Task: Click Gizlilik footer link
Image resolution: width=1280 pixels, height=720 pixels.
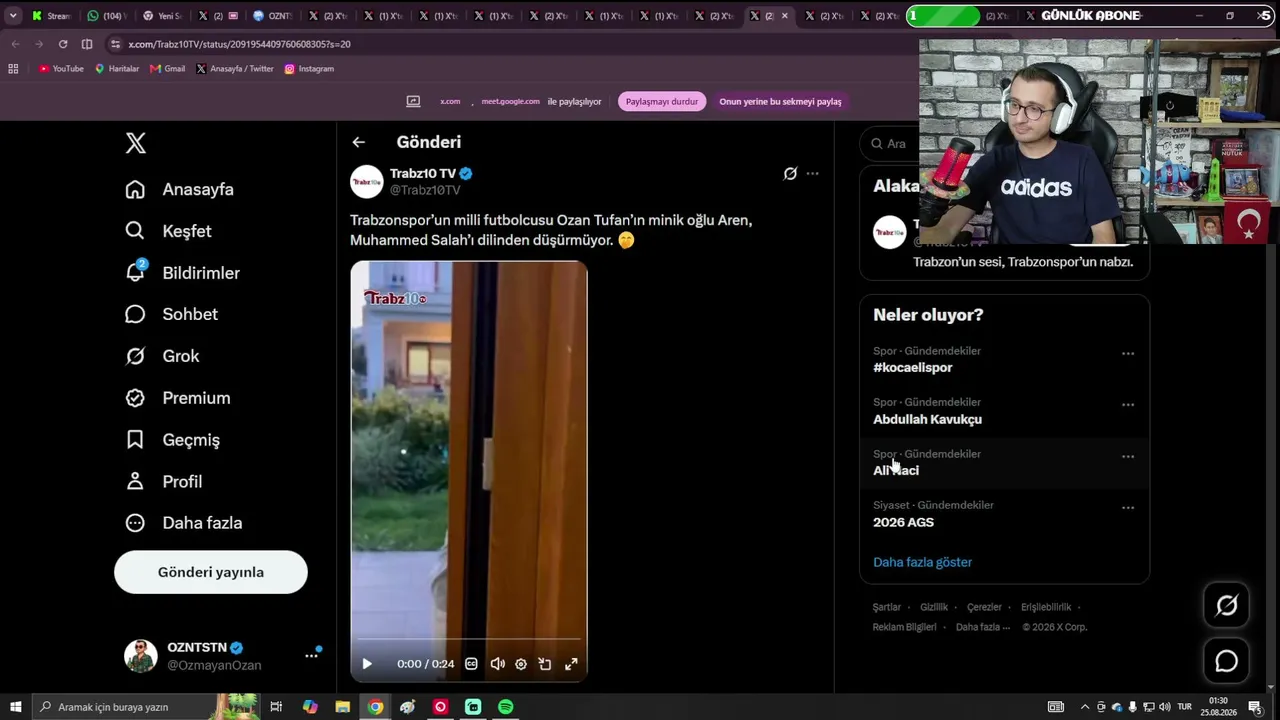Action: tap(934, 607)
